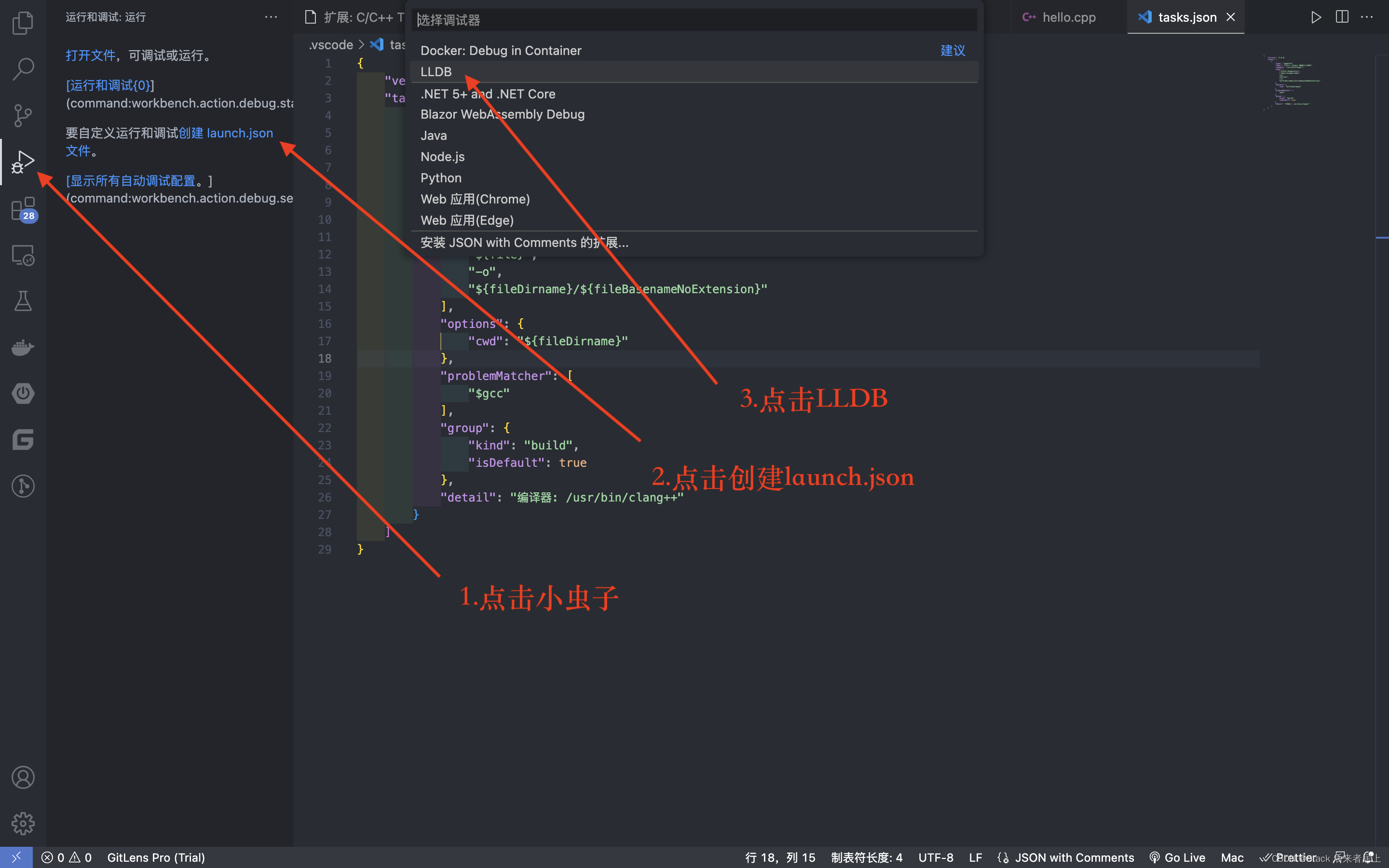Viewport: 1389px width, 868px height.
Task: Close the tasks.json tab
Action: 1231,17
